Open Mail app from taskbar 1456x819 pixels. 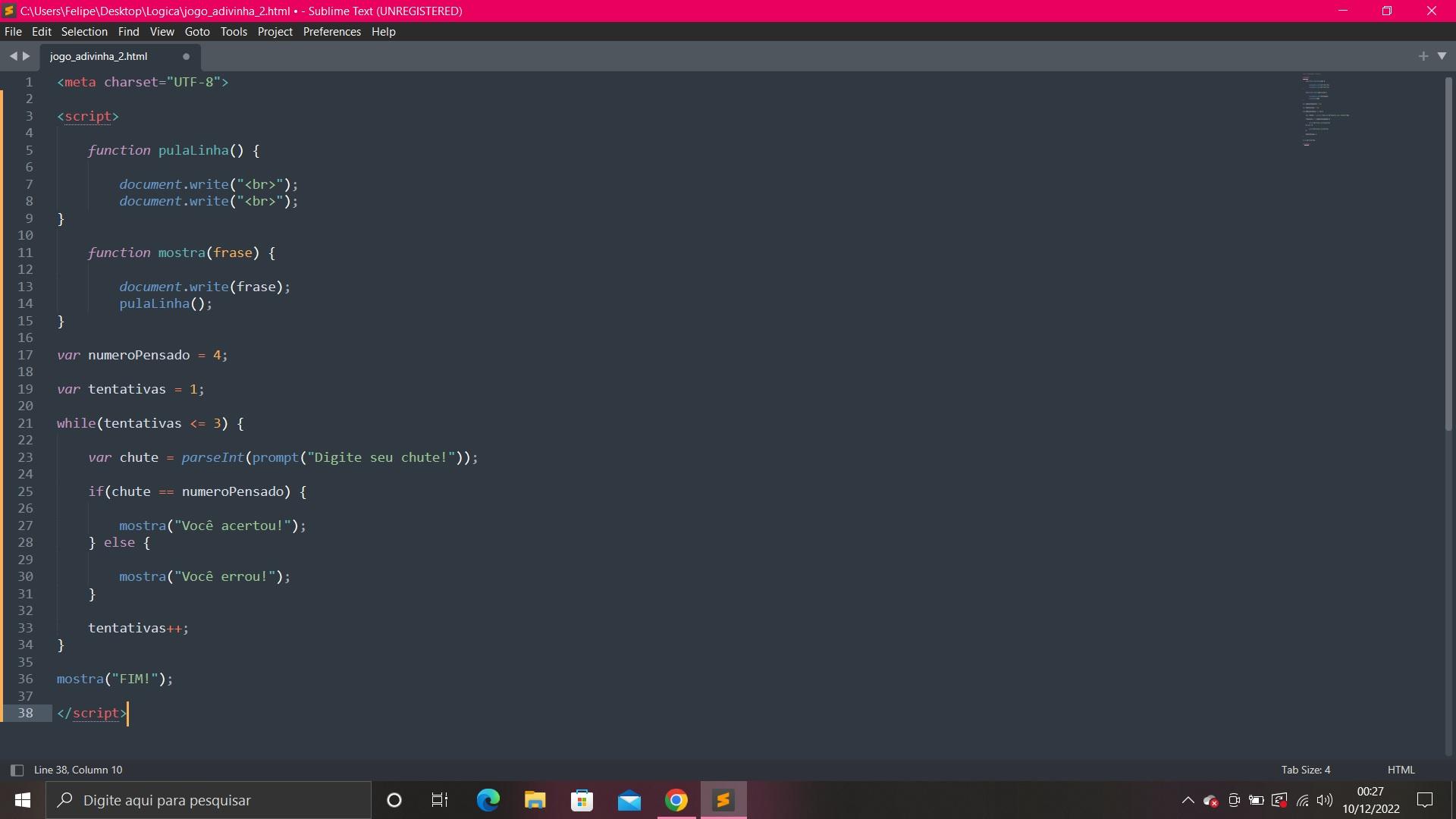pos(629,800)
